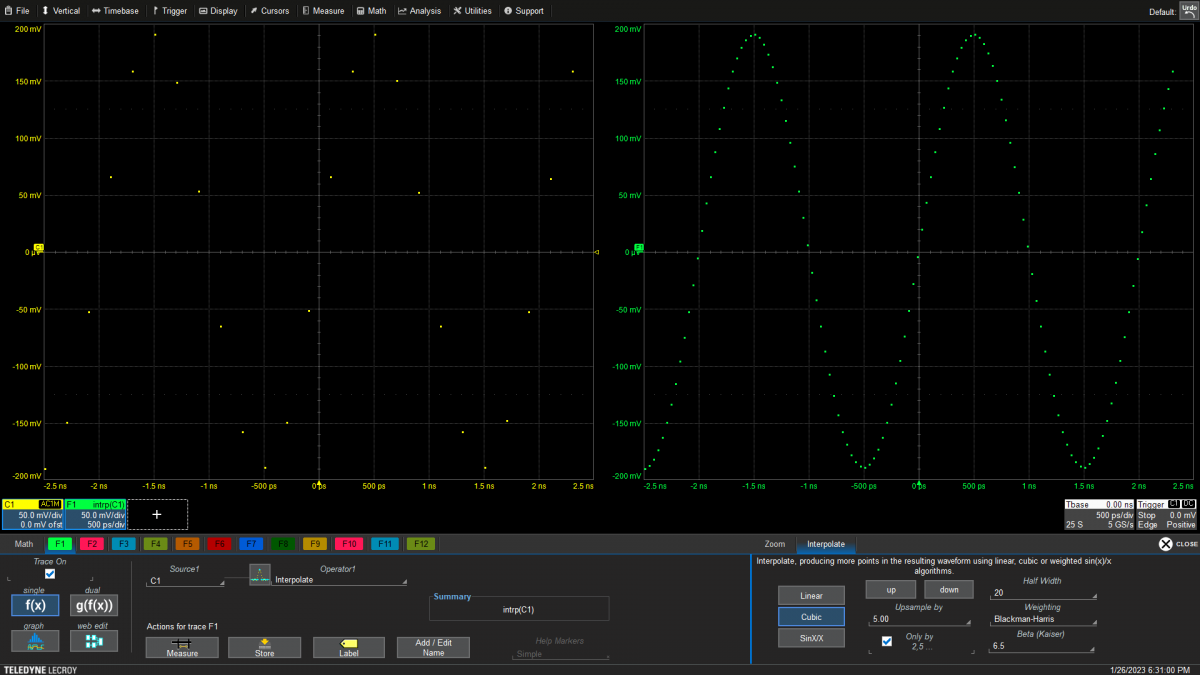Select the C1 channel descriptor box
Screen dimensions: 1200x675
pyautogui.click(x=33, y=514)
